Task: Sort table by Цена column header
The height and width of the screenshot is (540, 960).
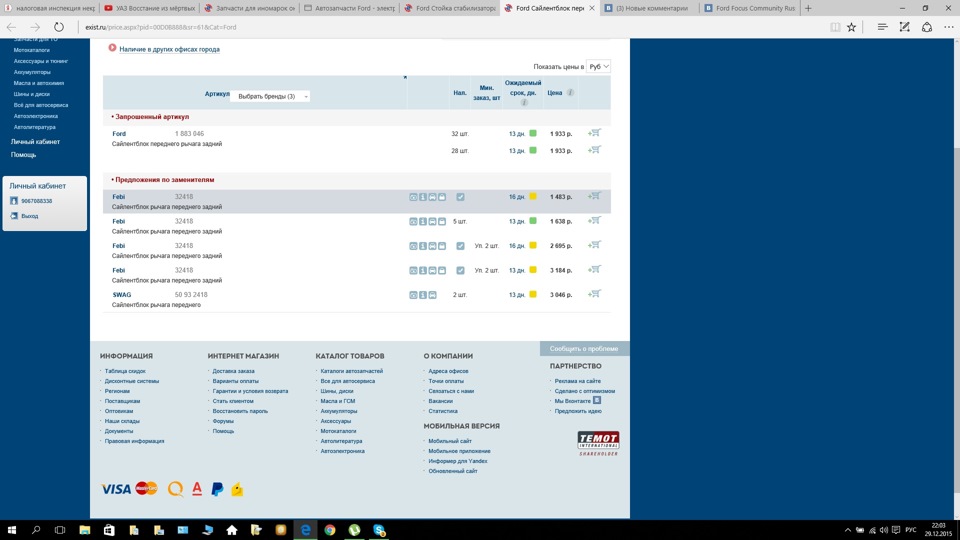Action: pyautogui.click(x=555, y=93)
